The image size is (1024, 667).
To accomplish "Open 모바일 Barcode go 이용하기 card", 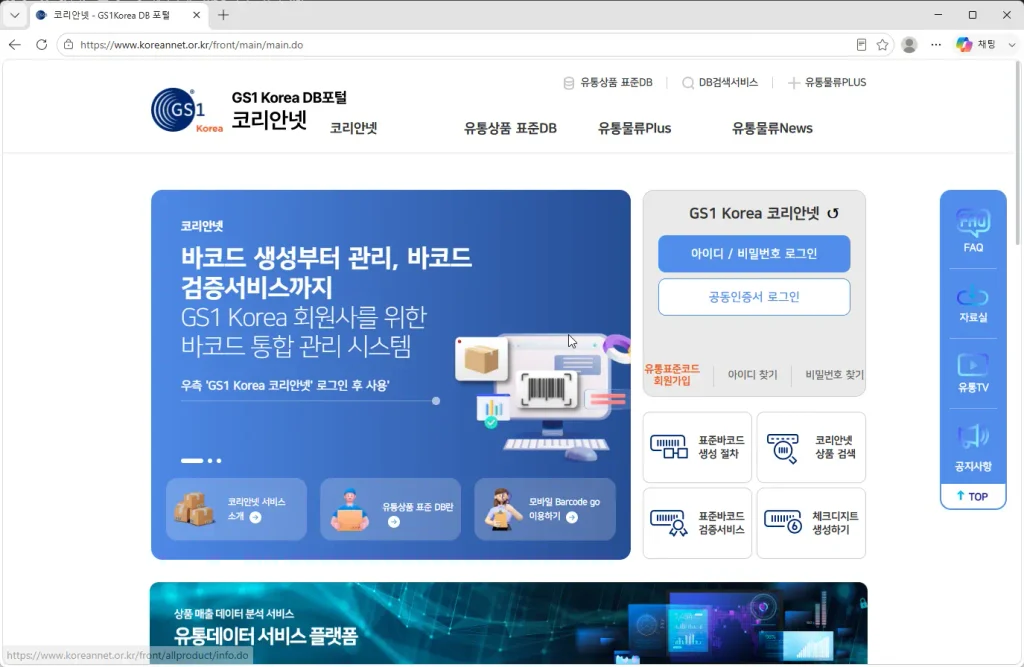I will tap(545, 509).
